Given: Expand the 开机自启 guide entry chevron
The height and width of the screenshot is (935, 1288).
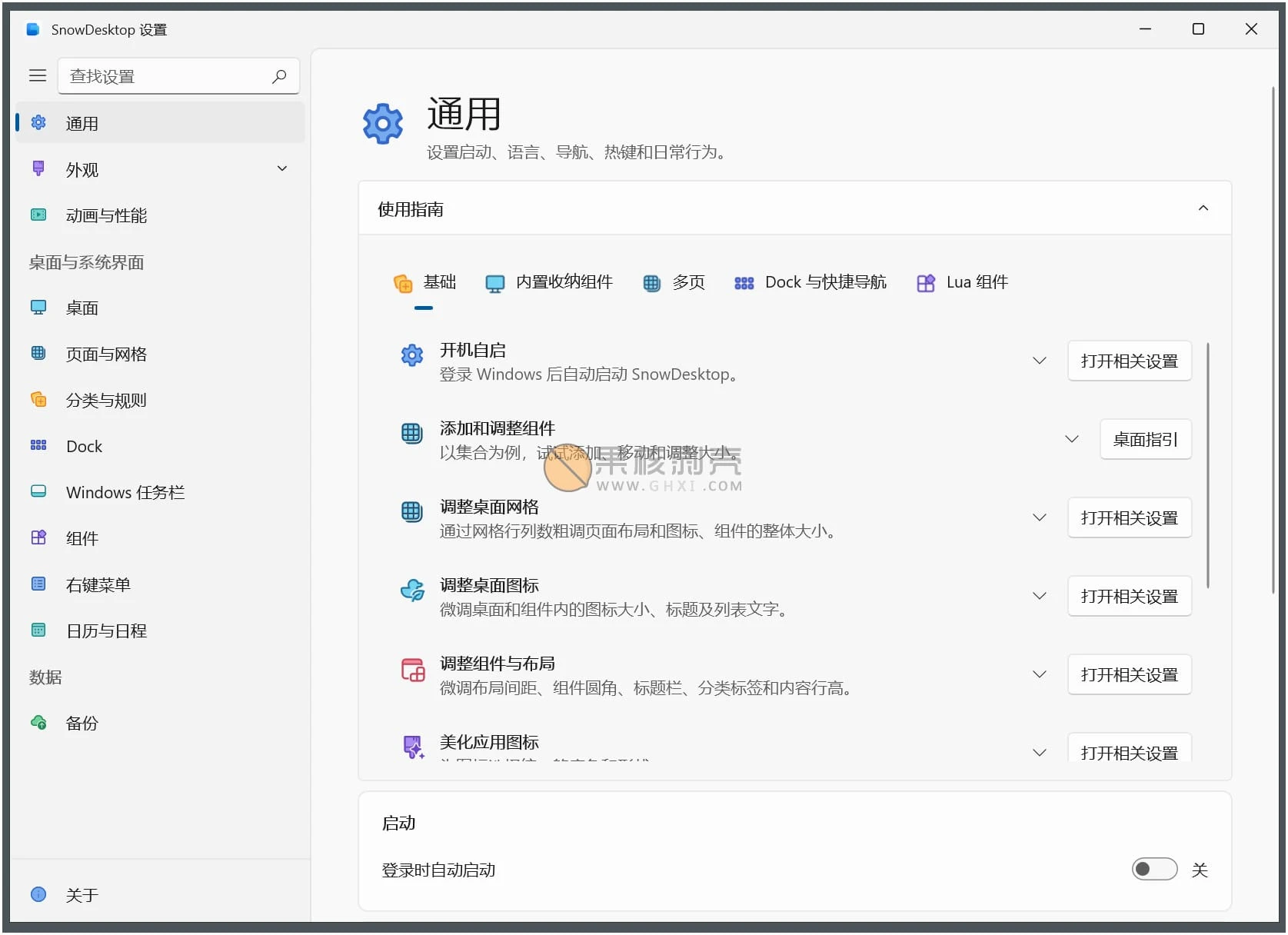Looking at the screenshot, I should point(1039,361).
